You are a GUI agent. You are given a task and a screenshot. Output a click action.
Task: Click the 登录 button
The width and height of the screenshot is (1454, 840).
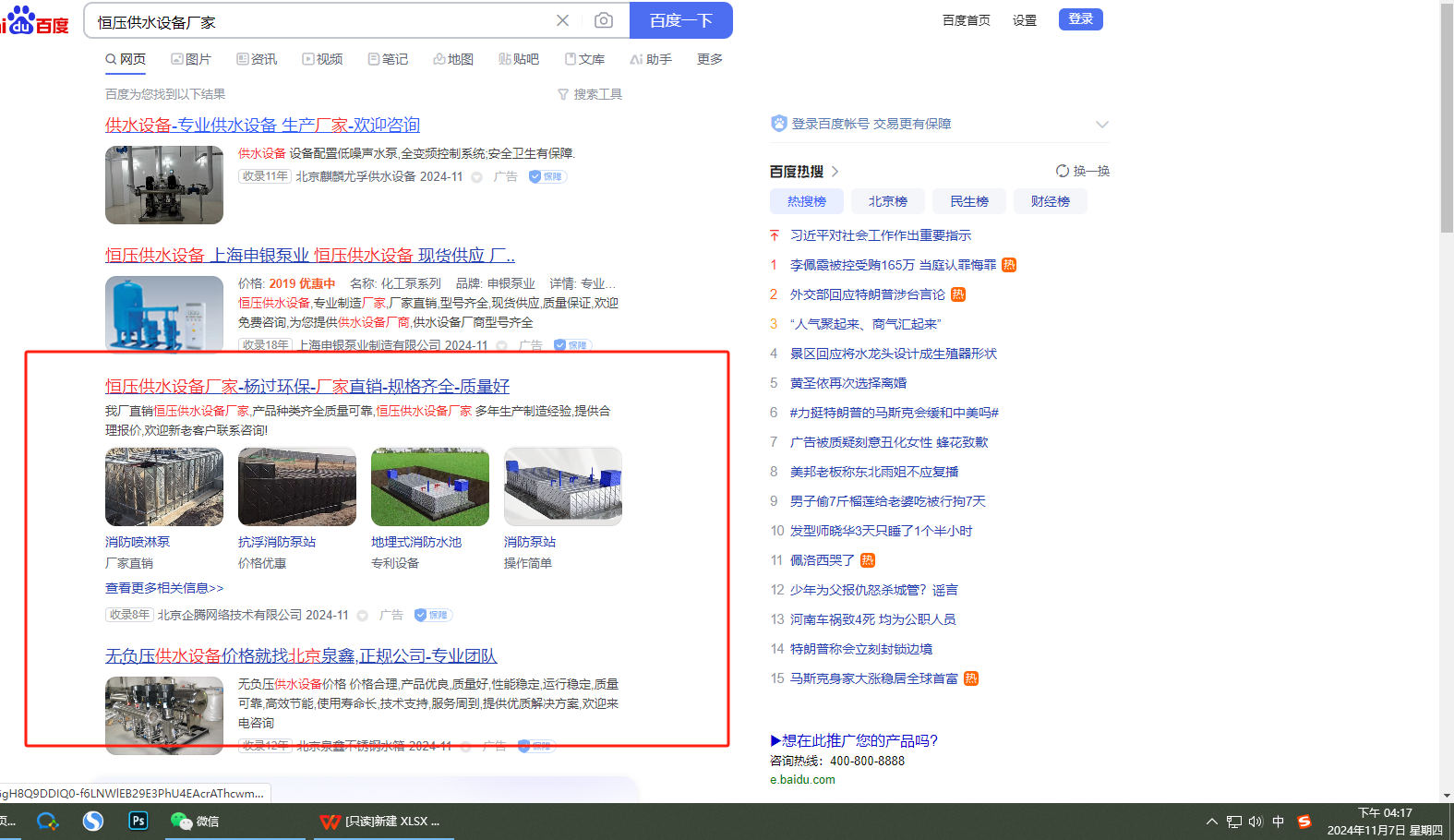pos(1080,19)
